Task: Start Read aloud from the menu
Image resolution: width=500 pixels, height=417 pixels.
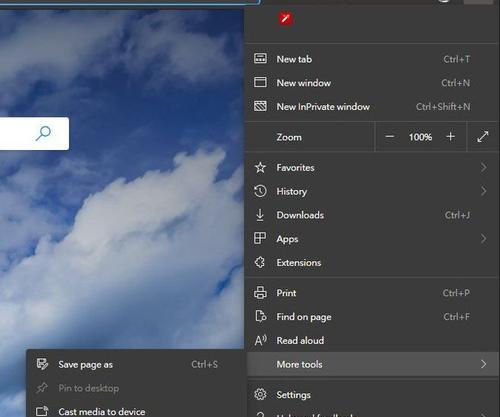Action: (372, 340)
